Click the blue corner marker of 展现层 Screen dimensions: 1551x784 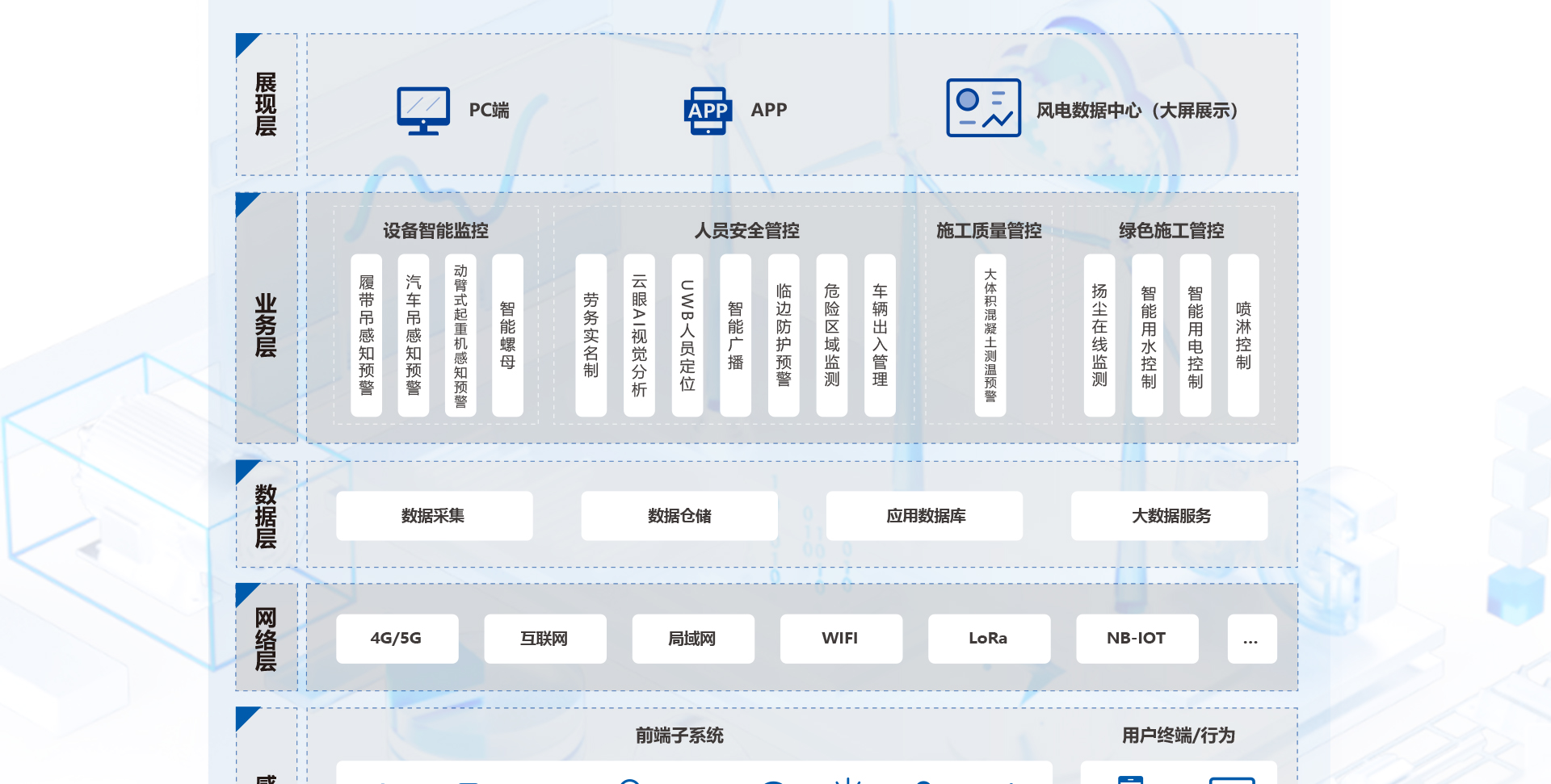(244, 42)
